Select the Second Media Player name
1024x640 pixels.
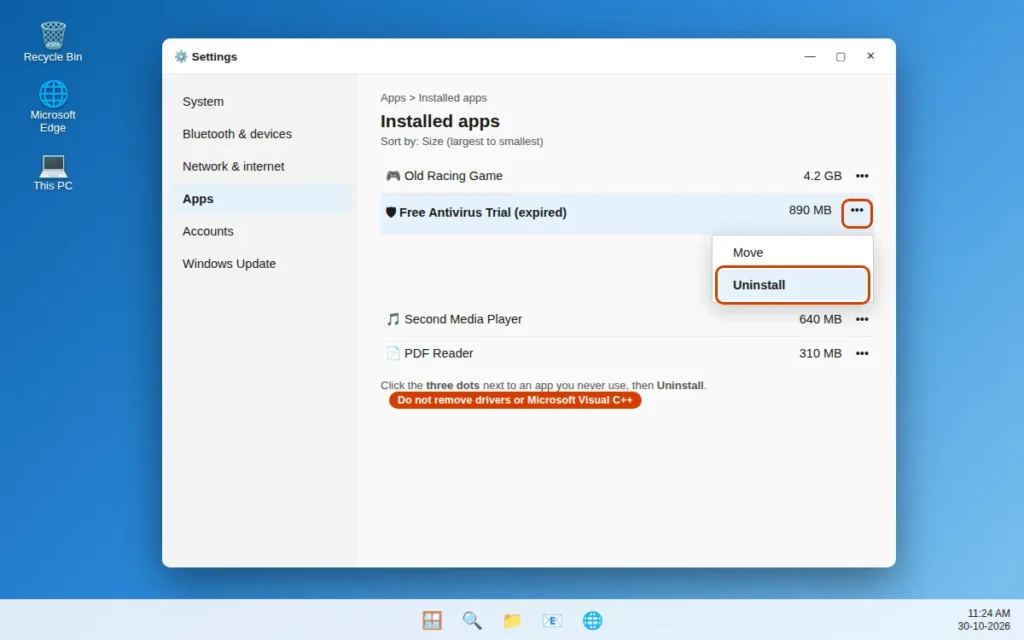(x=463, y=319)
